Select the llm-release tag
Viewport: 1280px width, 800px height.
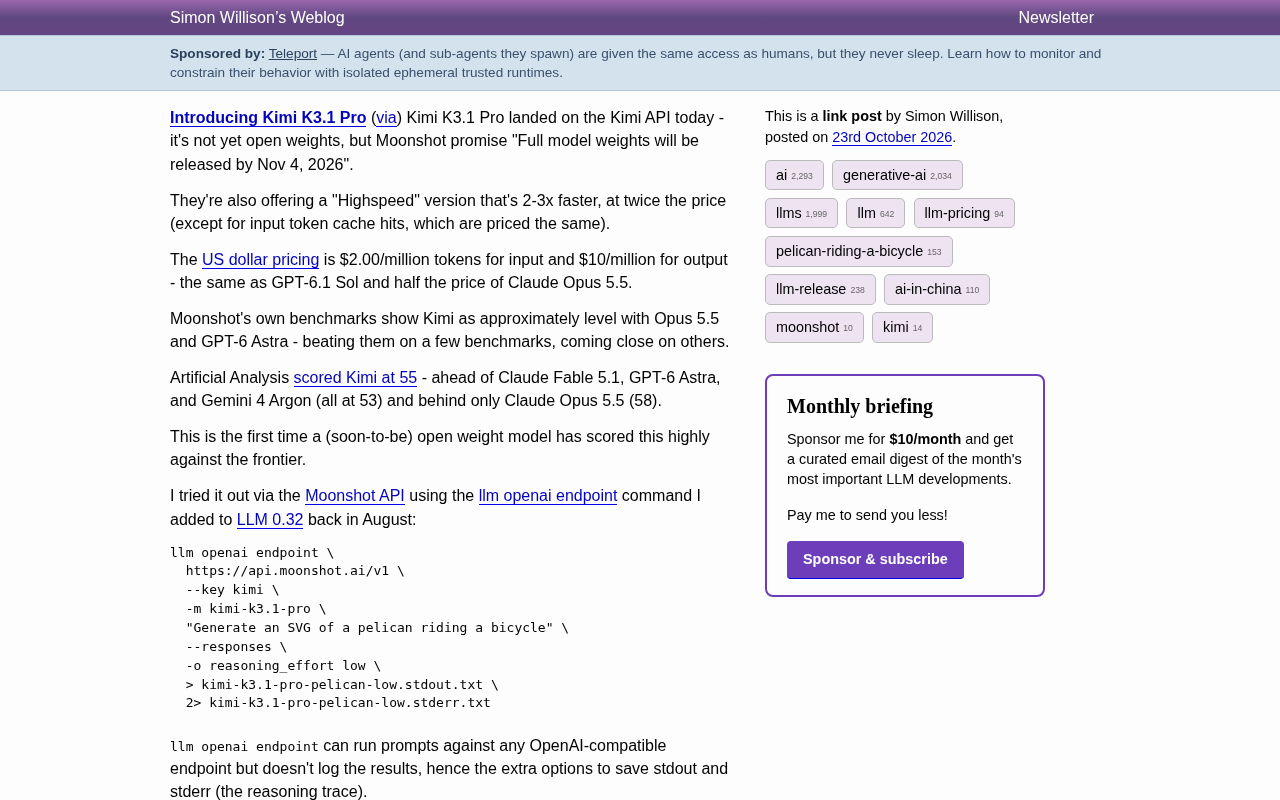820,289
